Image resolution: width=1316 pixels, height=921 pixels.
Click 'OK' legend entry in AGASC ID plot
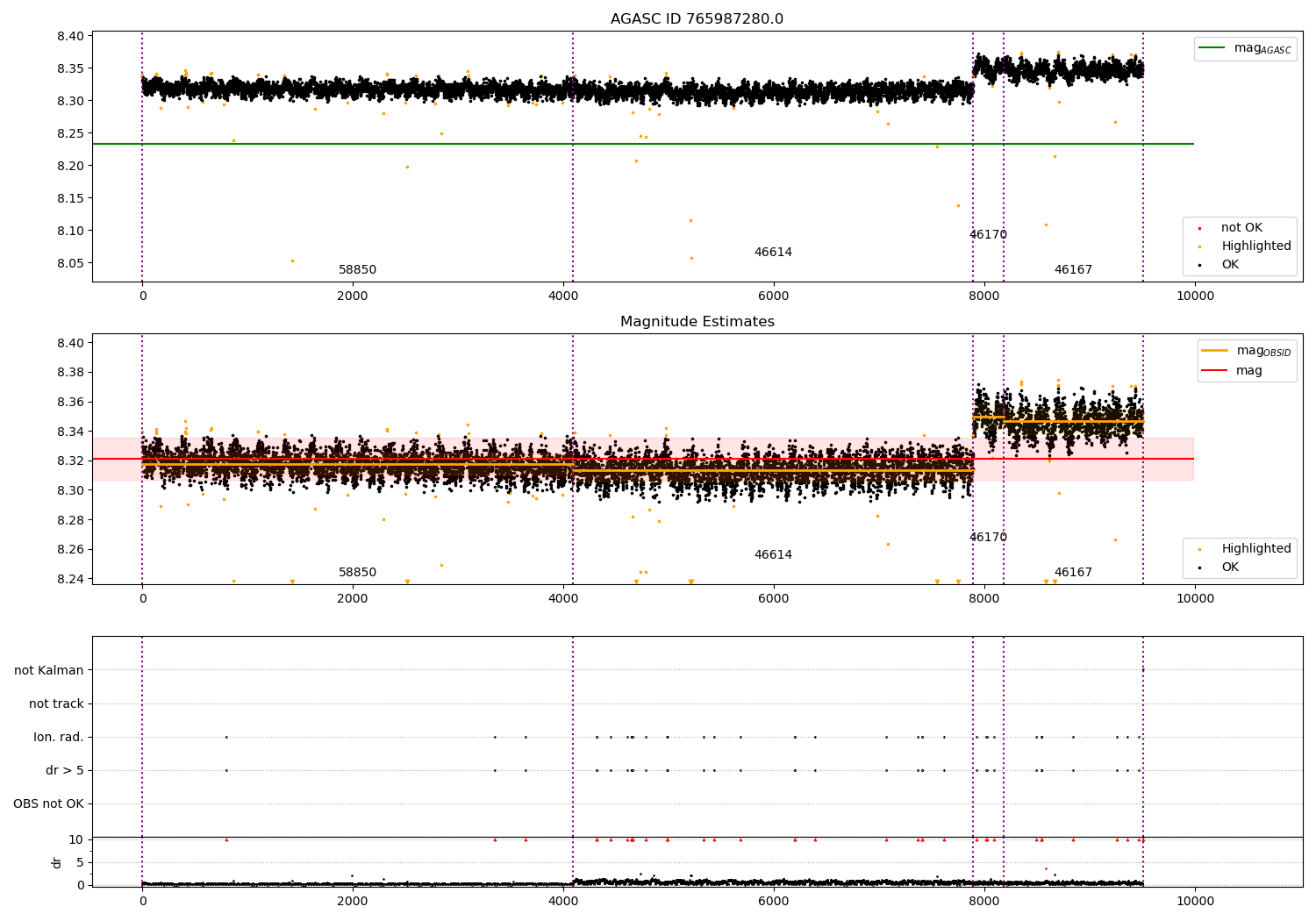tap(1219, 265)
